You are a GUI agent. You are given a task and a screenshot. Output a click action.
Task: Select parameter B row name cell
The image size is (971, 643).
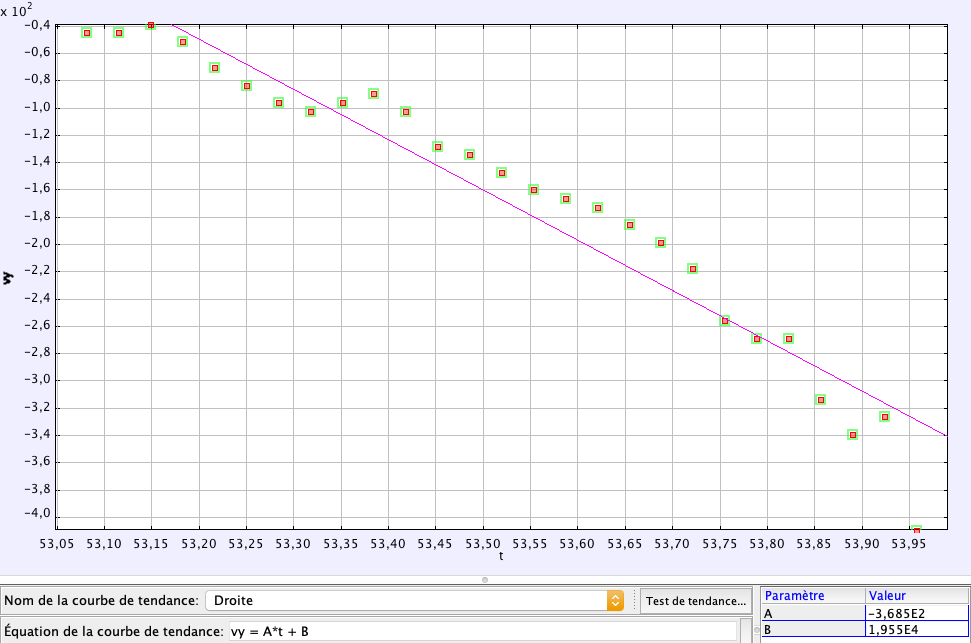[x=811, y=632]
